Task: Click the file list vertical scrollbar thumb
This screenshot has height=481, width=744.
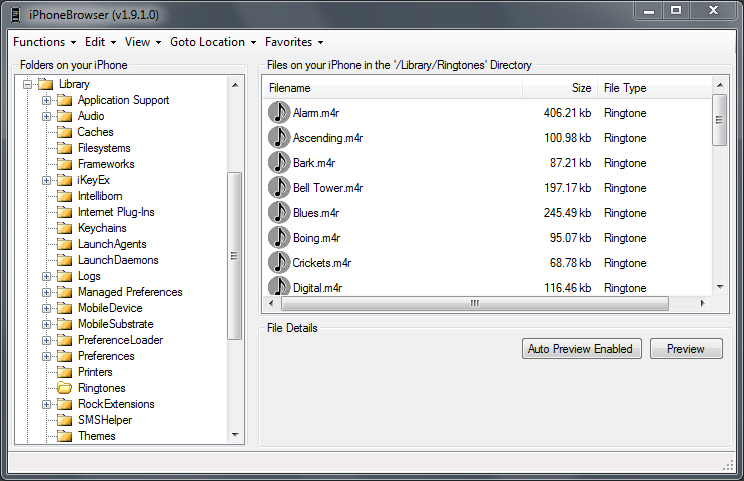Action: [720, 120]
